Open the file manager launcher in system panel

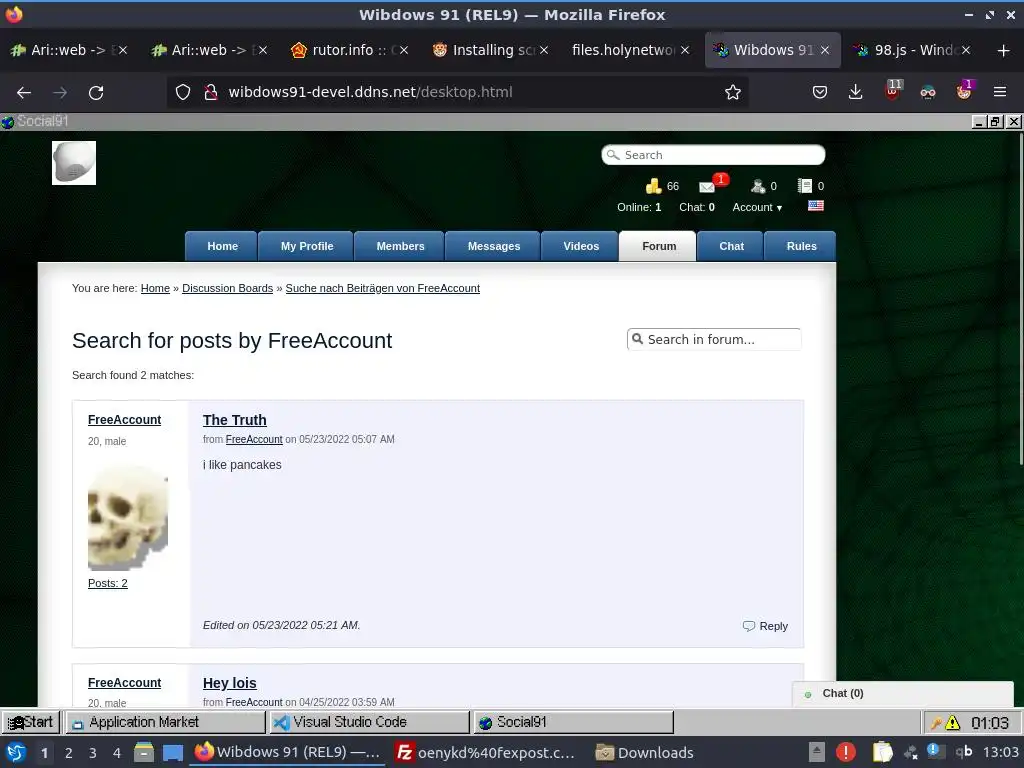click(144, 752)
